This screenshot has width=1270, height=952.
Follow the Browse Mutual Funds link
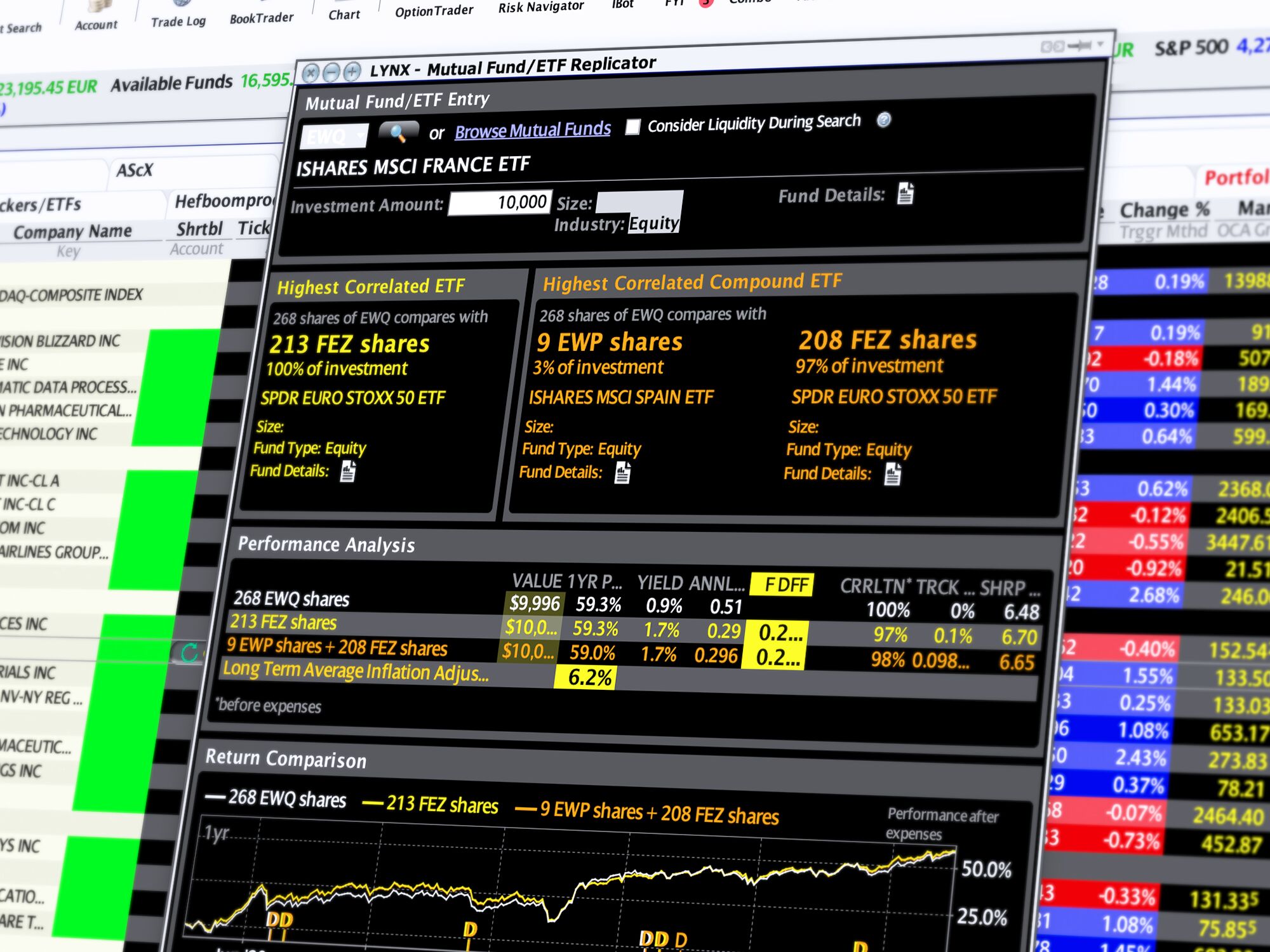pos(533,130)
